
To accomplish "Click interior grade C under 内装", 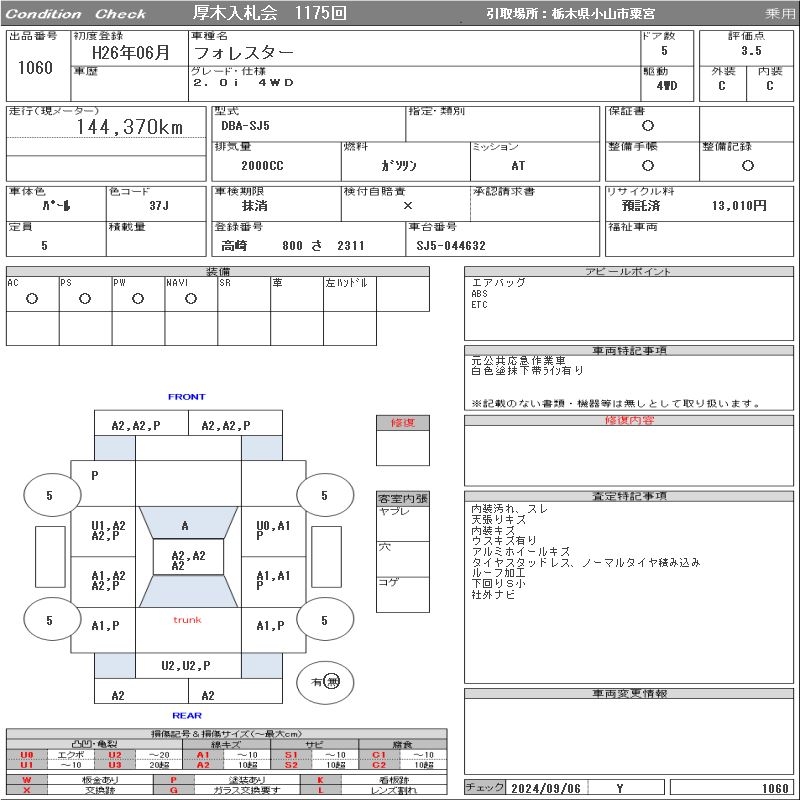I will (x=769, y=86).
